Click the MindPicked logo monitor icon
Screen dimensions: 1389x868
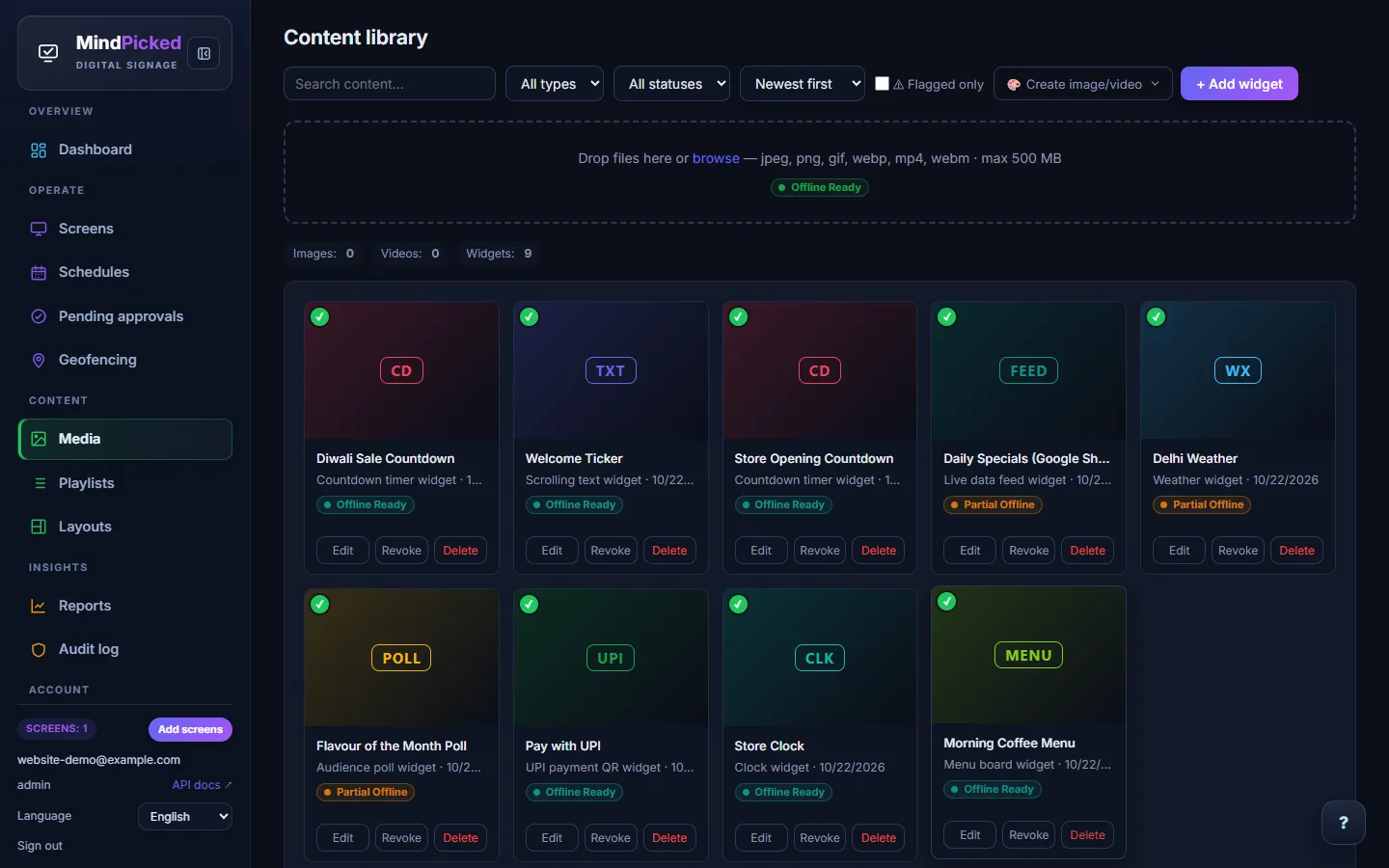[x=48, y=53]
